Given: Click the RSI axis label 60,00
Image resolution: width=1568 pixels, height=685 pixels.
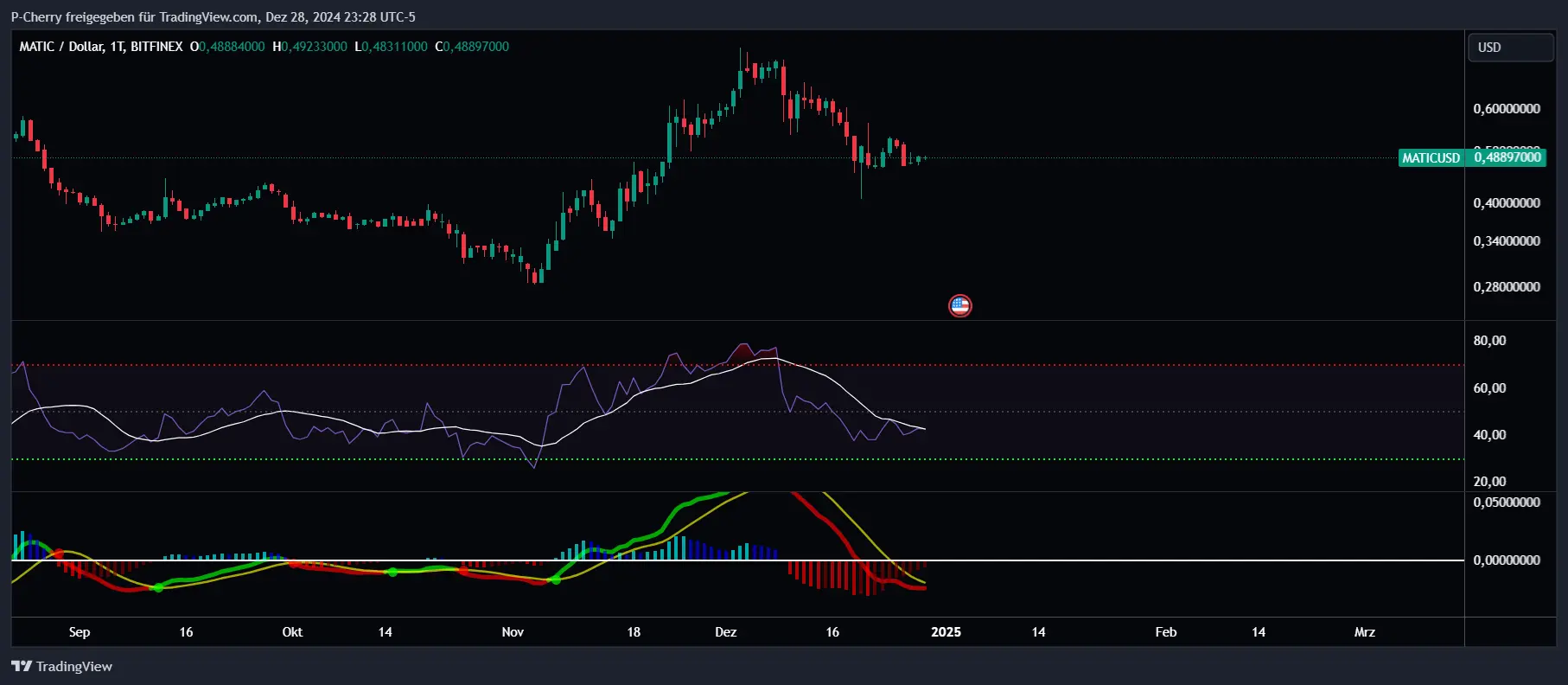Looking at the screenshot, I should coord(1489,388).
